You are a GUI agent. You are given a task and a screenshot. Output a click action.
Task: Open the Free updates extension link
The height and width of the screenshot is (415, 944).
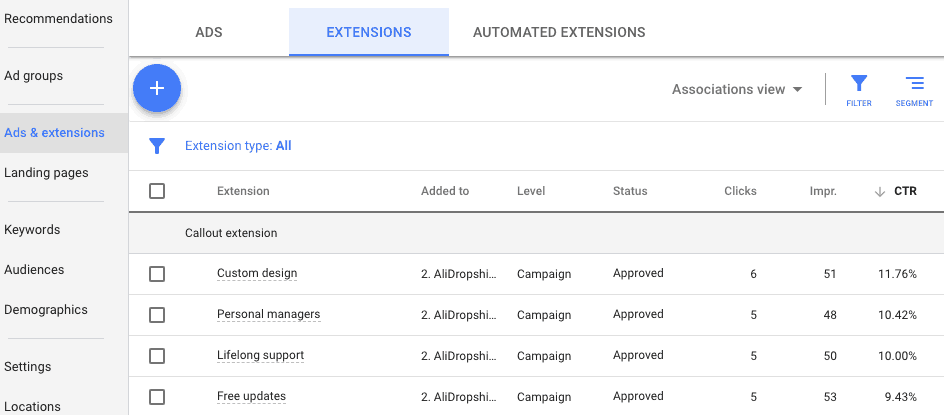point(251,396)
